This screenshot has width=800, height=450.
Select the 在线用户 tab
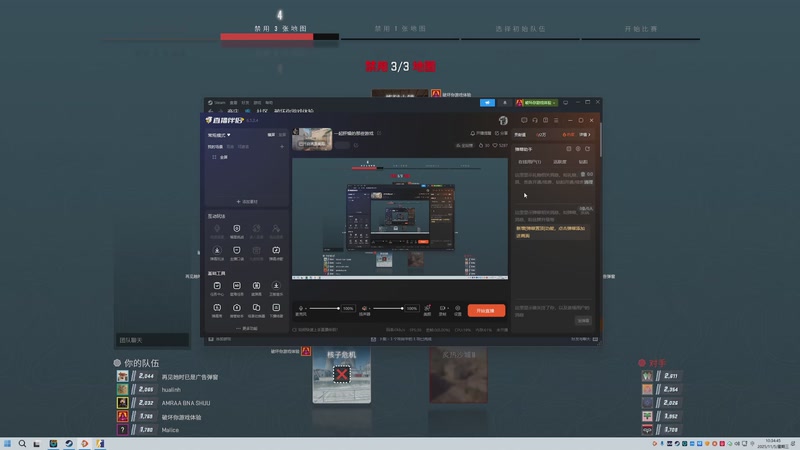click(x=529, y=162)
